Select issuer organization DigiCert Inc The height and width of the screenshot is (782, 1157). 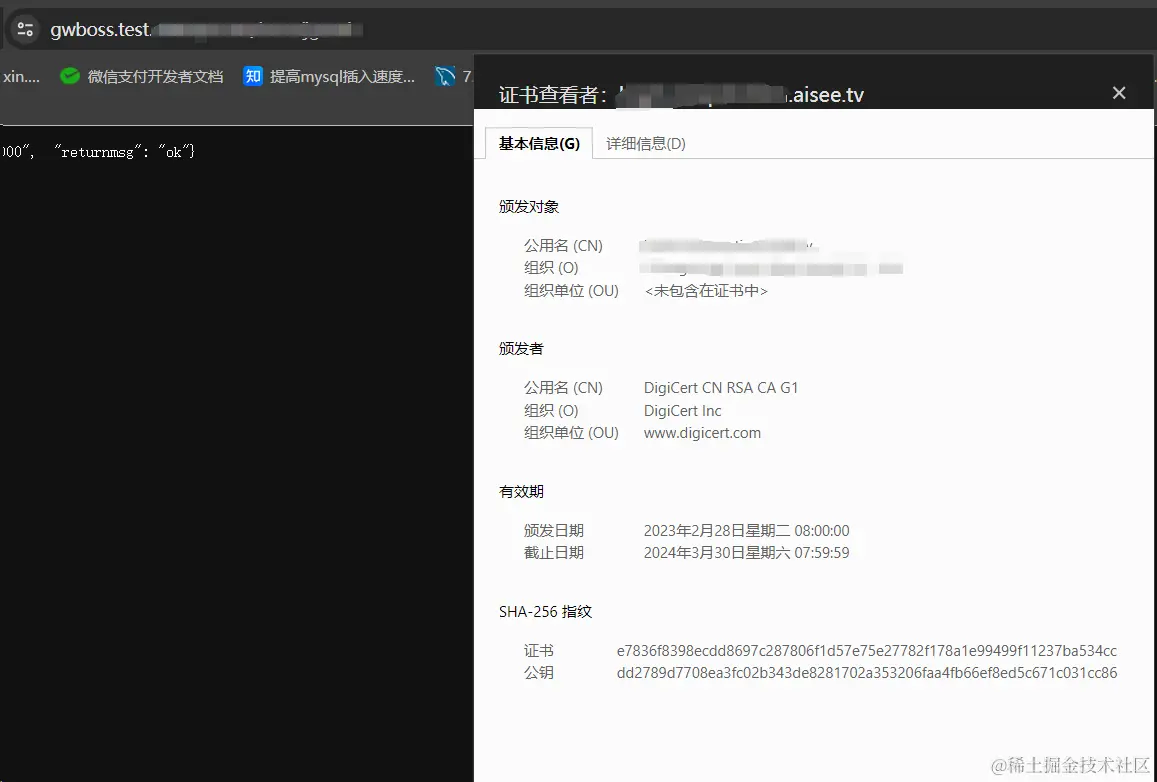click(683, 410)
